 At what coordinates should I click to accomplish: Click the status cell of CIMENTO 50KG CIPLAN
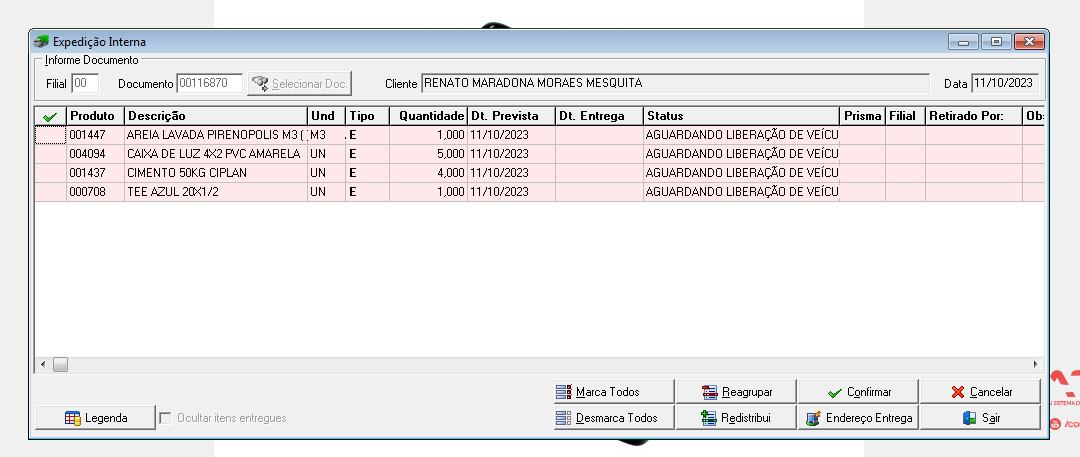click(x=742, y=173)
